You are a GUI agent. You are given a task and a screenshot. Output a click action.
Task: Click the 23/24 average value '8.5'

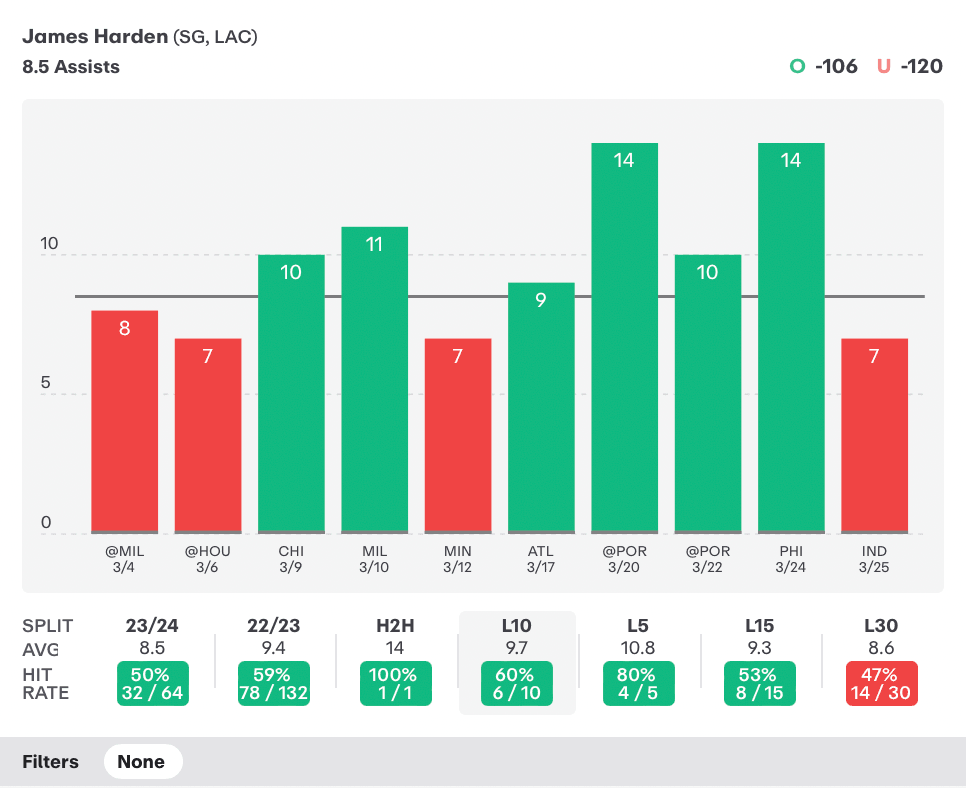click(152, 648)
